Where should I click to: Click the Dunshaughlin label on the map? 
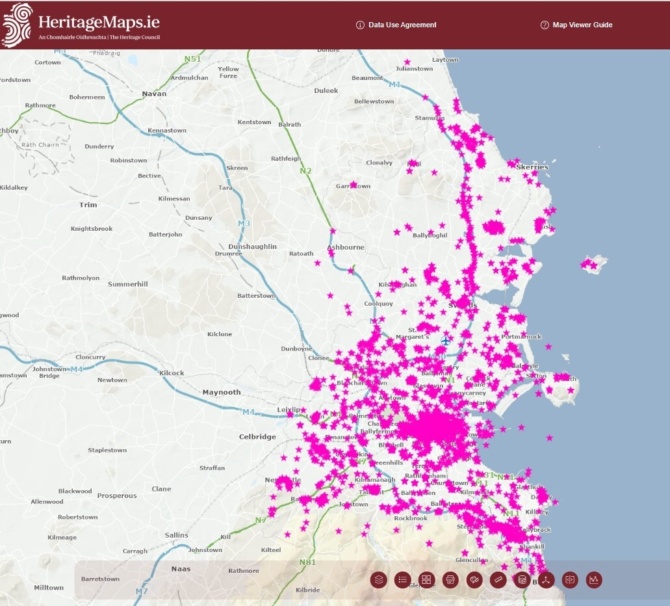pos(253,247)
